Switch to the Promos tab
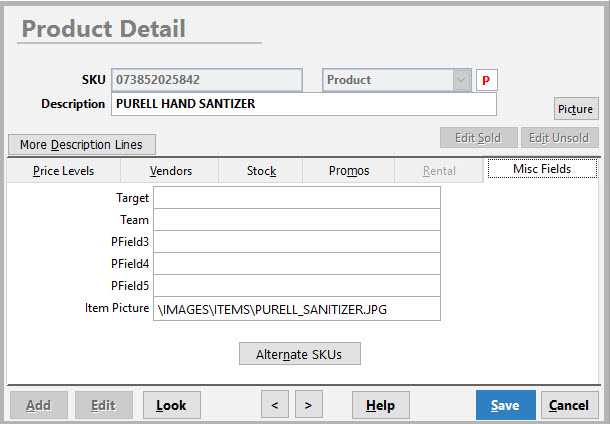Screen dimensions: 610x424 click(349, 171)
